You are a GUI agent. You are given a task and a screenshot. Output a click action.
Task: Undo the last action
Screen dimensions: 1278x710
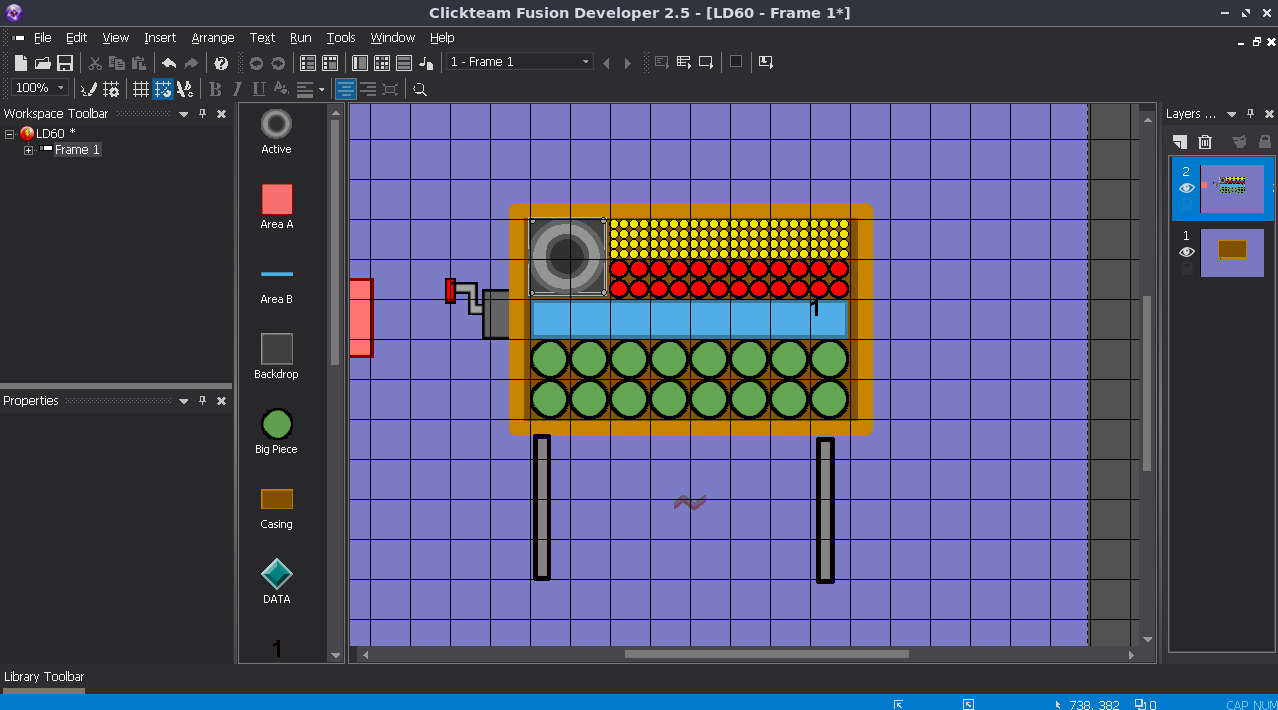pyautogui.click(x=169, y=62)
